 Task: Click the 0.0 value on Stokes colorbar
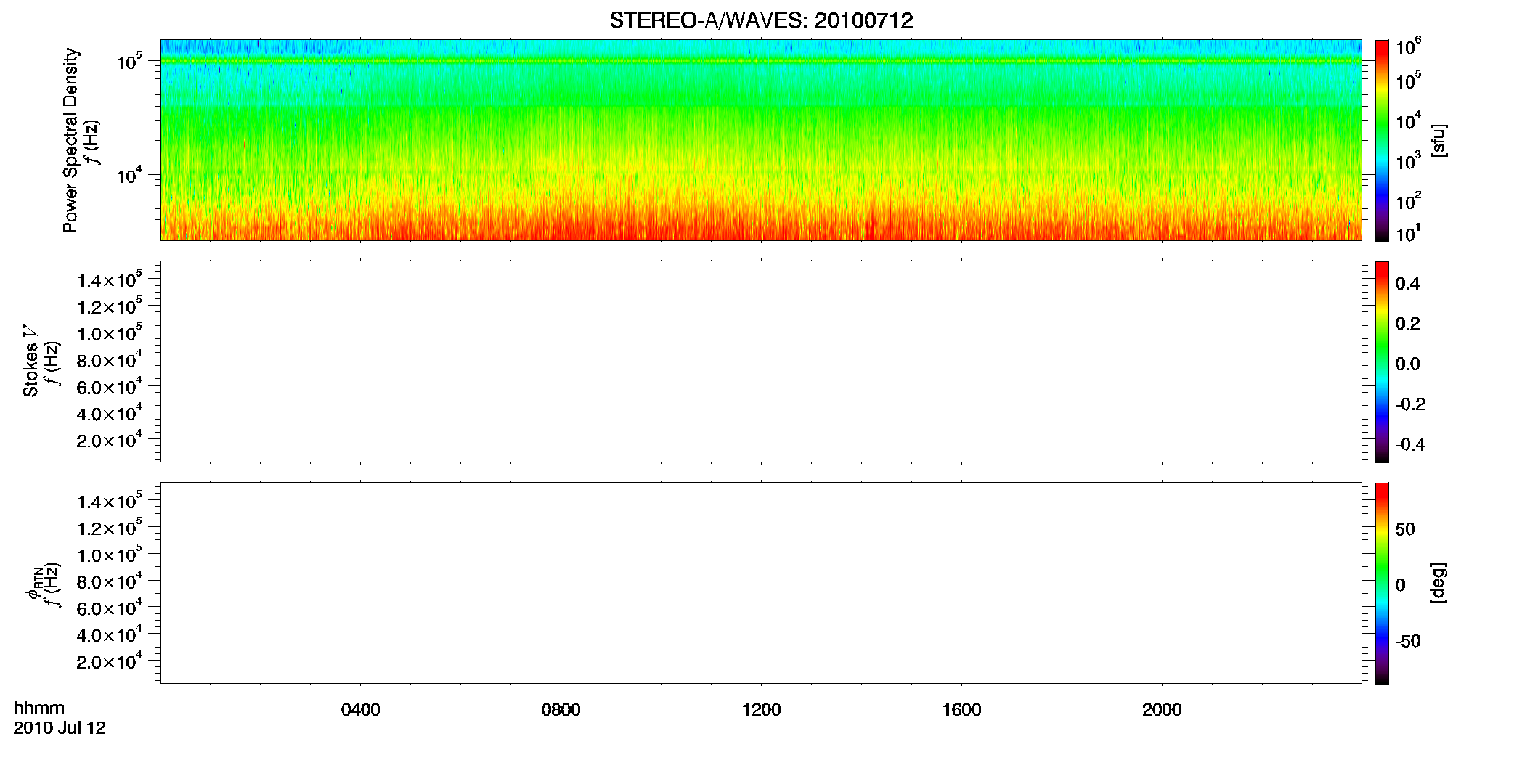[1407, 364]
